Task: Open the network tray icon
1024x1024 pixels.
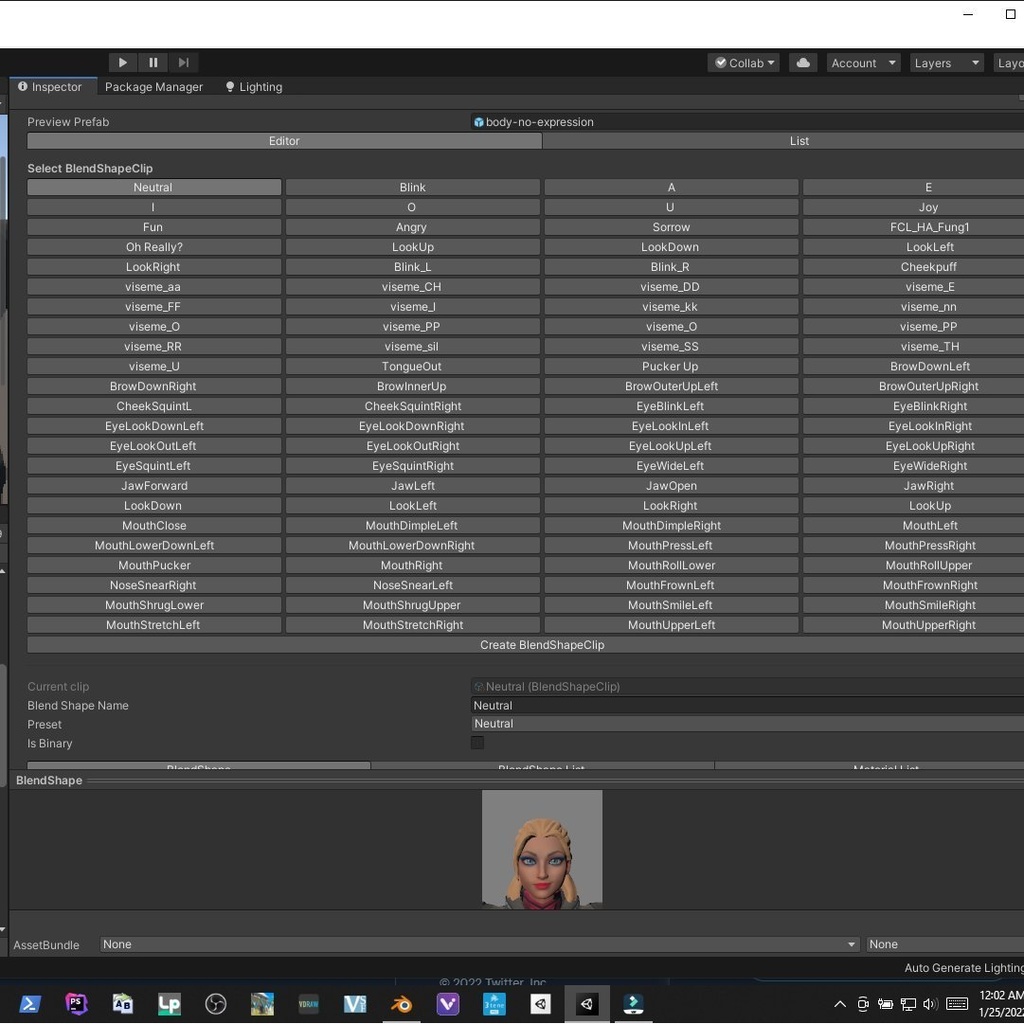Action: 908,1004
